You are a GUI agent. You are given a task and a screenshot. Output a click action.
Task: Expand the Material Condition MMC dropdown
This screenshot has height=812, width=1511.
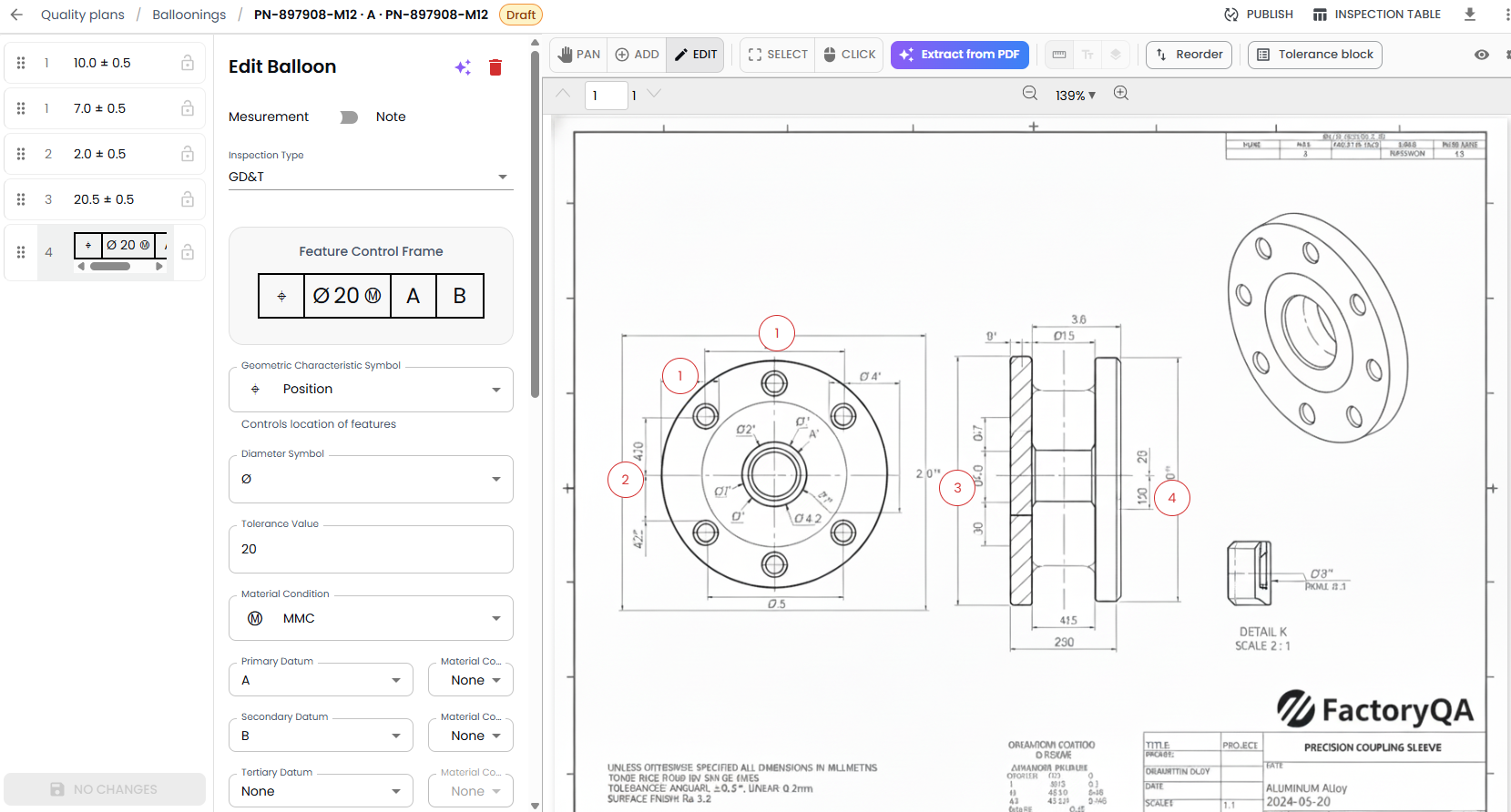pyautogui.click(x=371, y=618)
